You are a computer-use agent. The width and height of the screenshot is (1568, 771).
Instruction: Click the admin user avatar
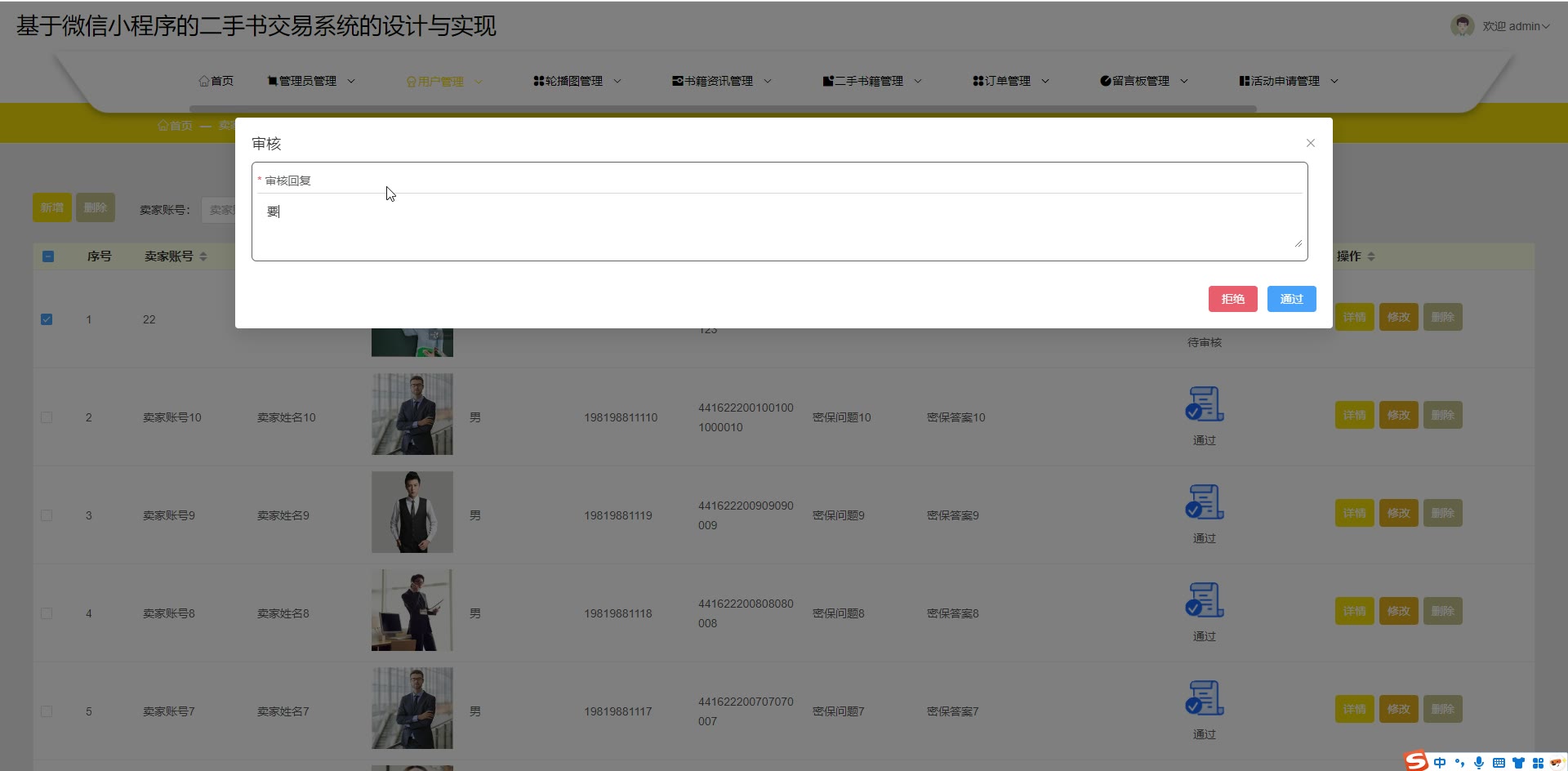point(1461,26)
